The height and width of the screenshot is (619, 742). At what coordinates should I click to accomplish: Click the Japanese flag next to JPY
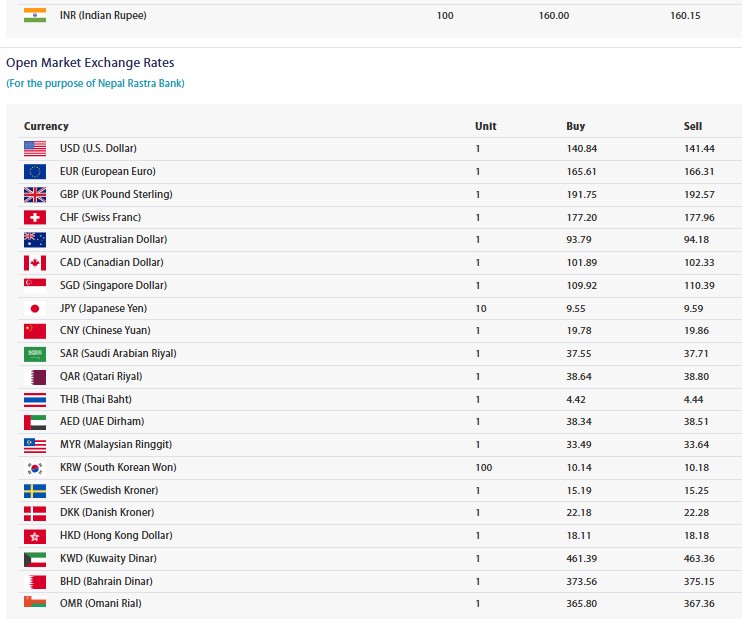pos(35,309)
